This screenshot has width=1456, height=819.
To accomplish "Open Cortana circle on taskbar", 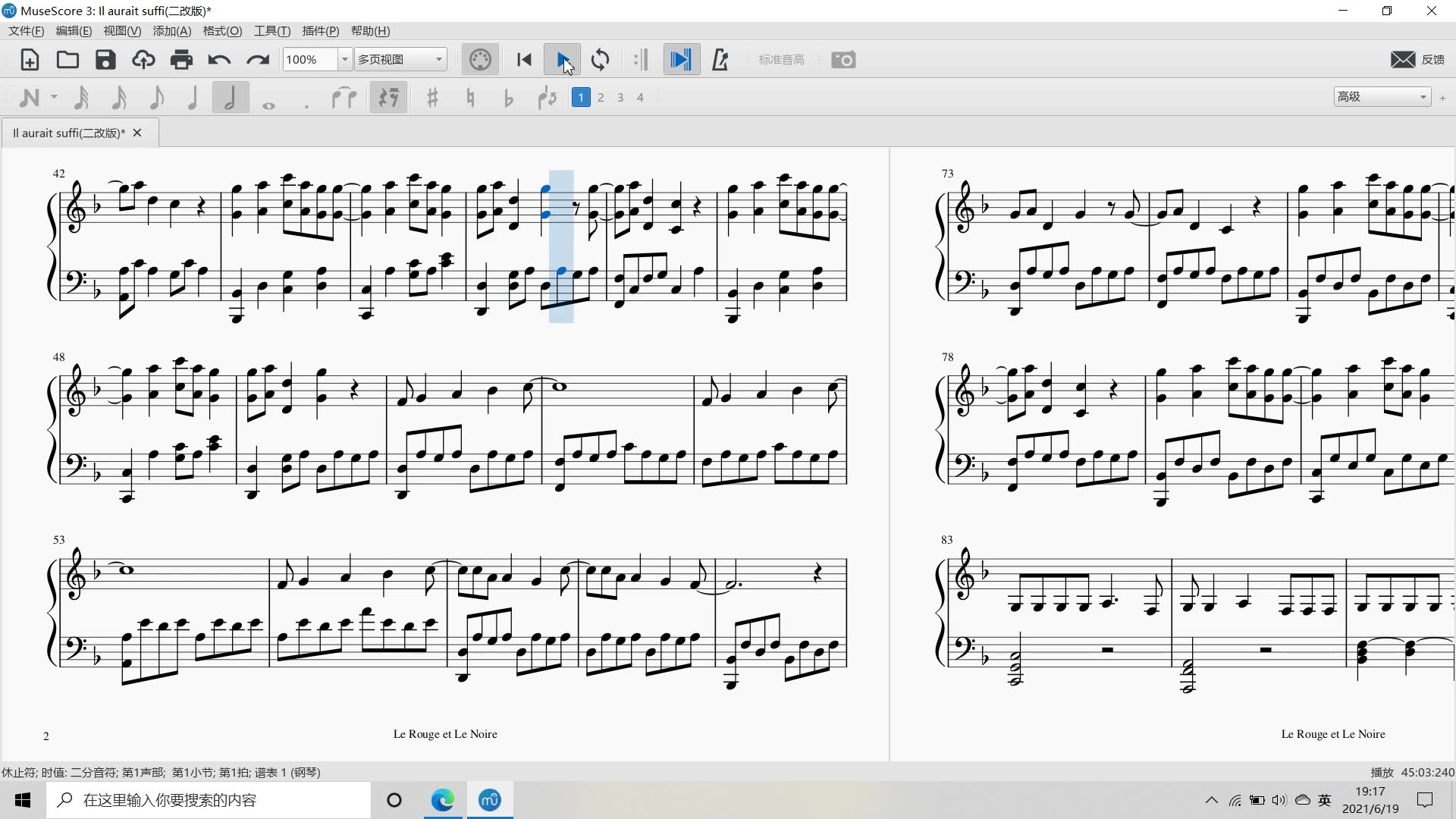I will pos(394,800).
